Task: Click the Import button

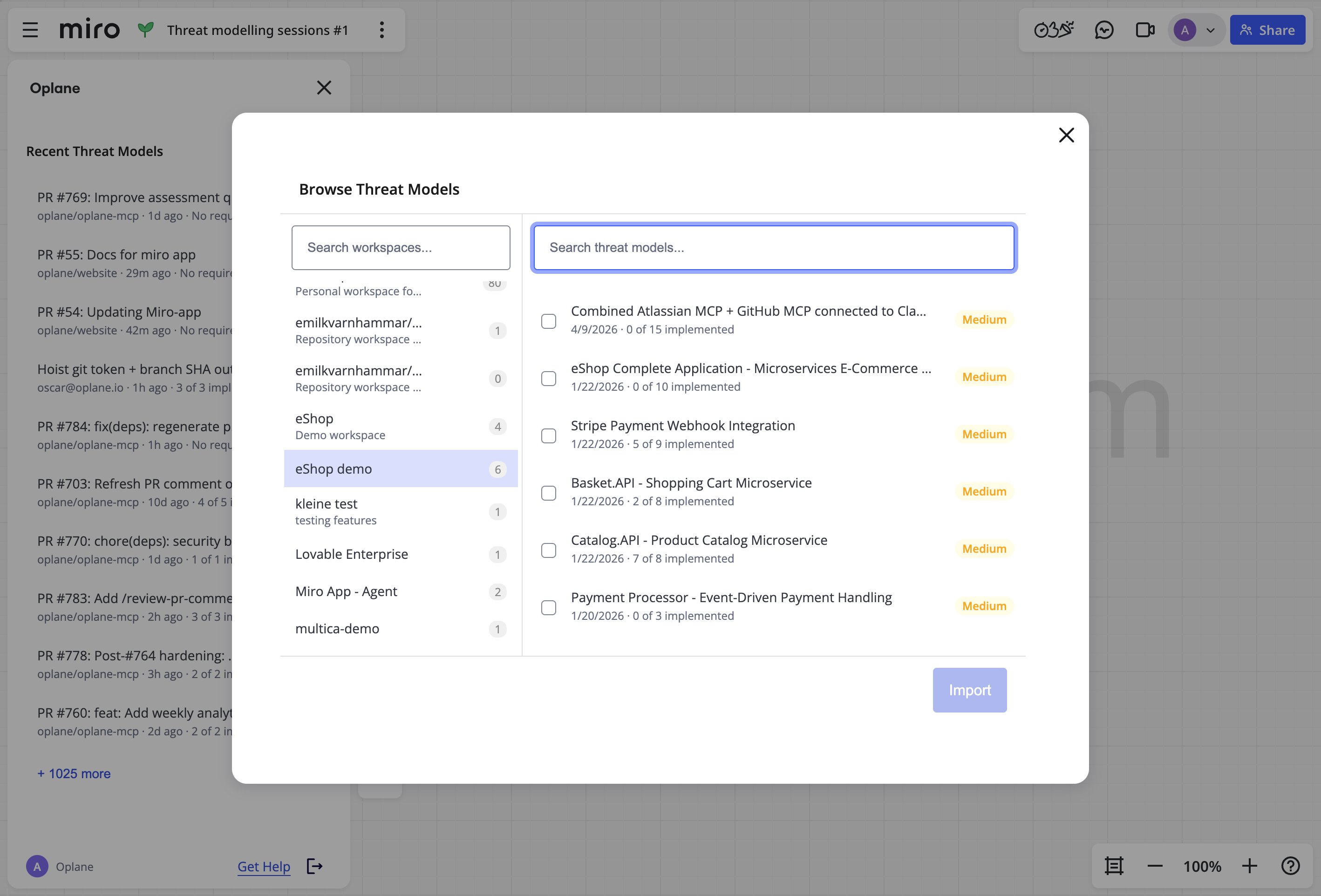Action: tap(970, 690)
